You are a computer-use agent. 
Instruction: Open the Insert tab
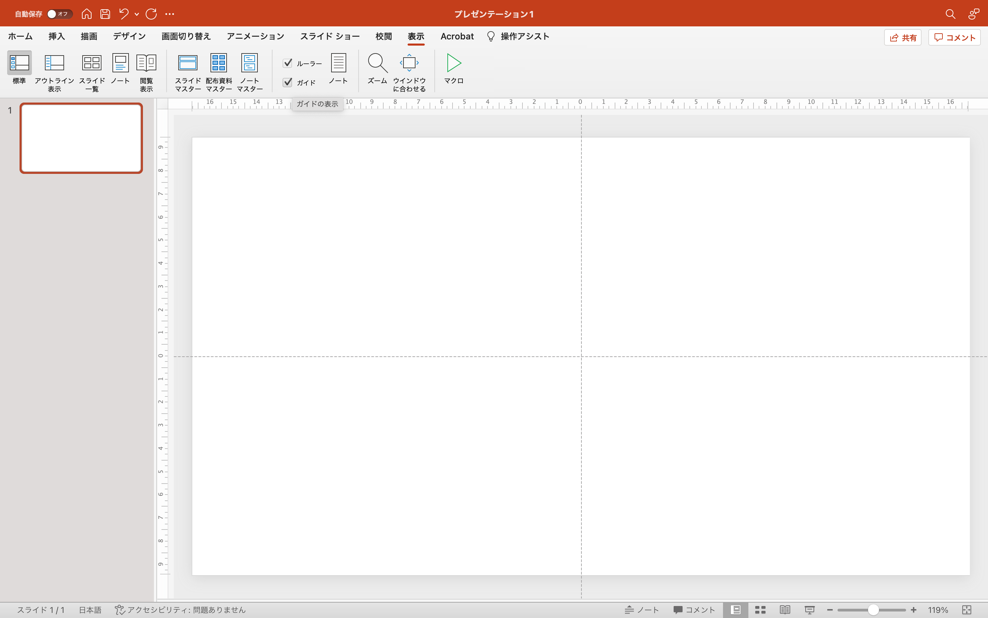(x=56, y=37)
